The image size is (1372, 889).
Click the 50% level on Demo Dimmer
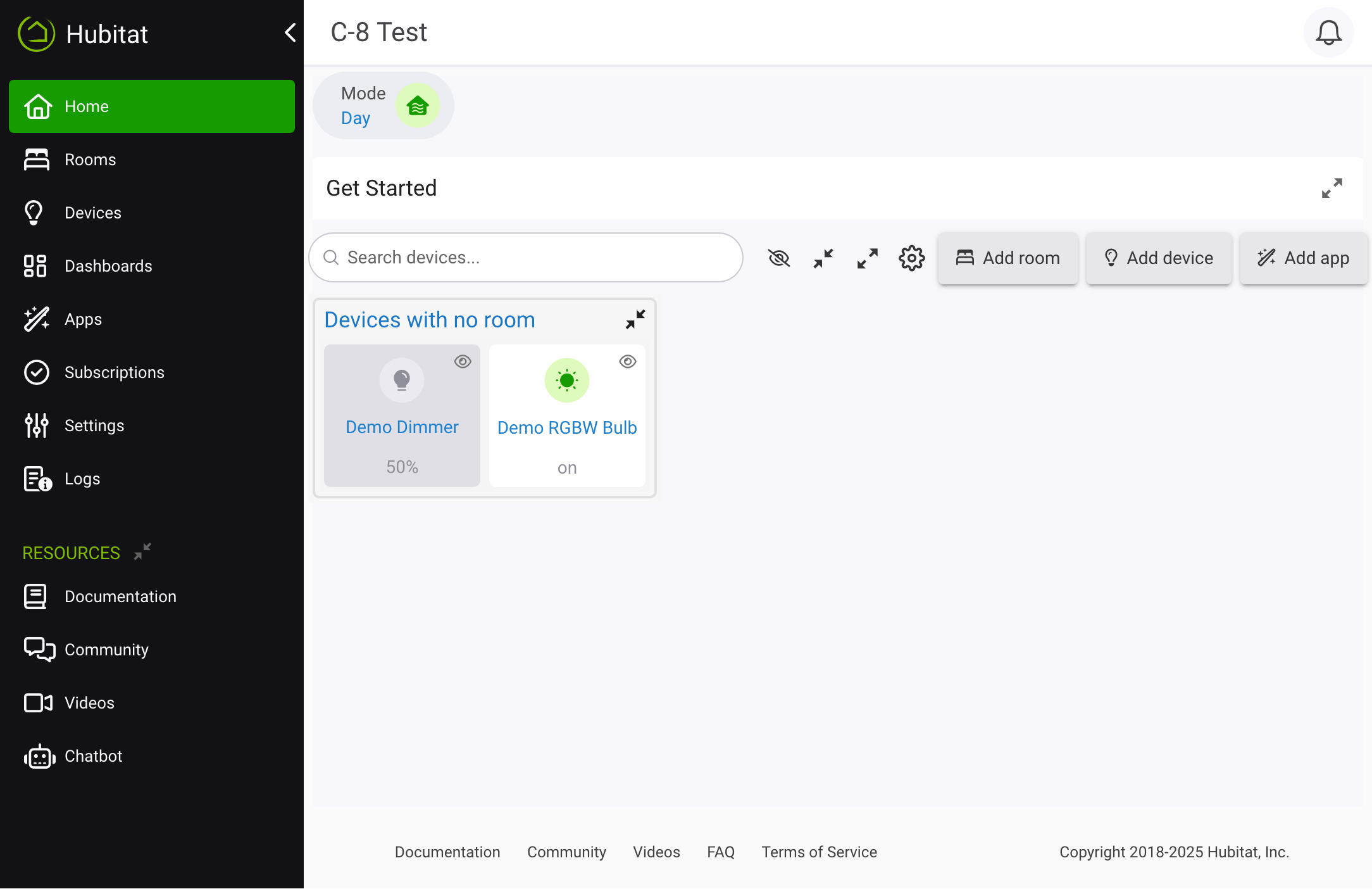[x=402, y=467]
